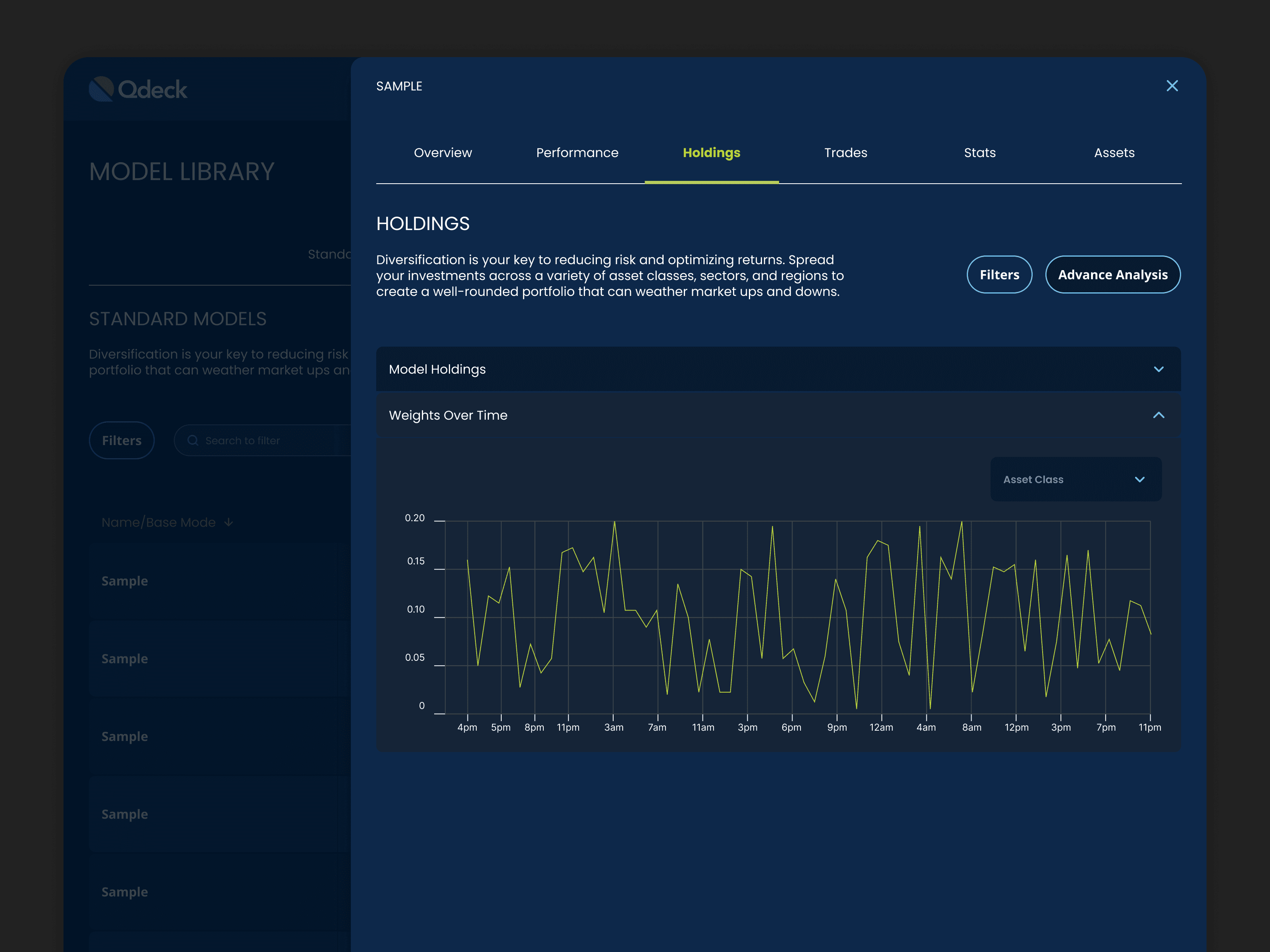The height and width of the screenshot is (952, 1270).
Task: Click Filters button in Holdings panel
Action: pyautogui.click(x=999, y=275)
